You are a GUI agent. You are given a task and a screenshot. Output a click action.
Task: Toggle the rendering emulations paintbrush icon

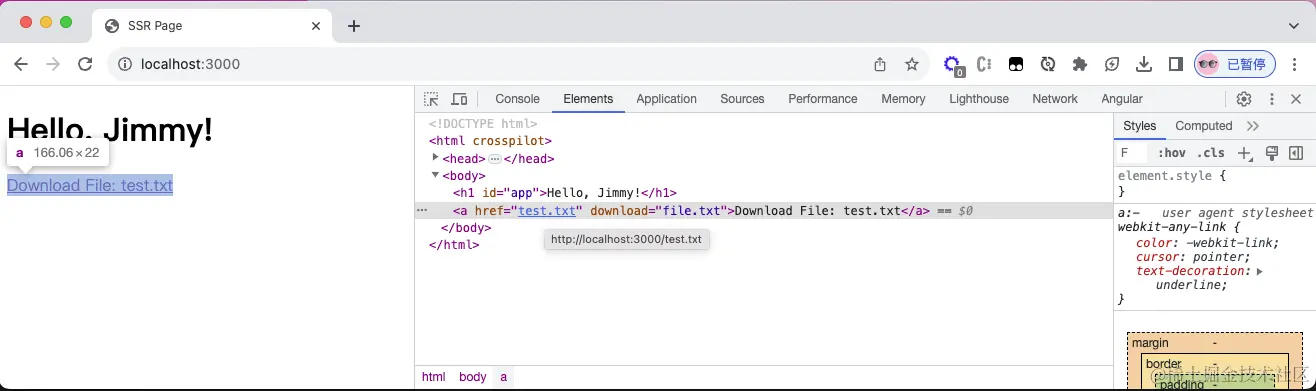1272,153
